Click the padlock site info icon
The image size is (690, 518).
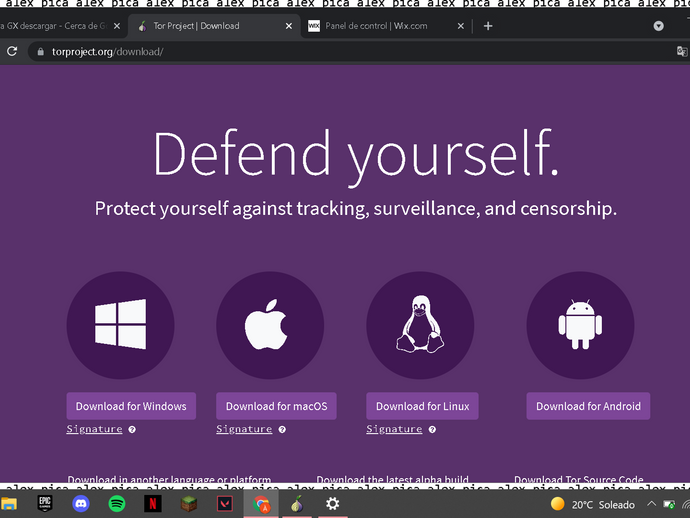[x=40, y=52]
